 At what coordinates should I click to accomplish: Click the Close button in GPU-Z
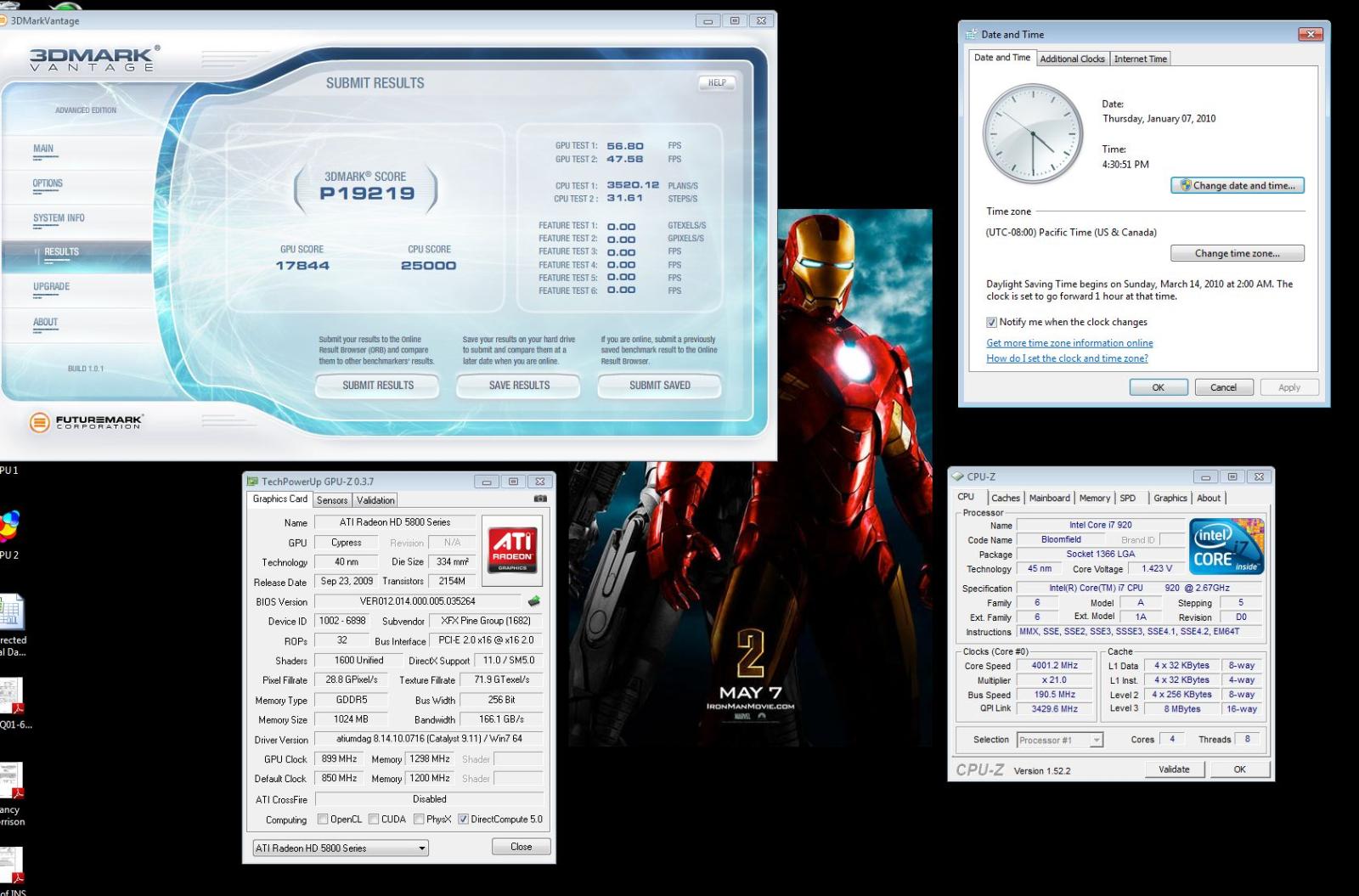click(x=521, y=847)
